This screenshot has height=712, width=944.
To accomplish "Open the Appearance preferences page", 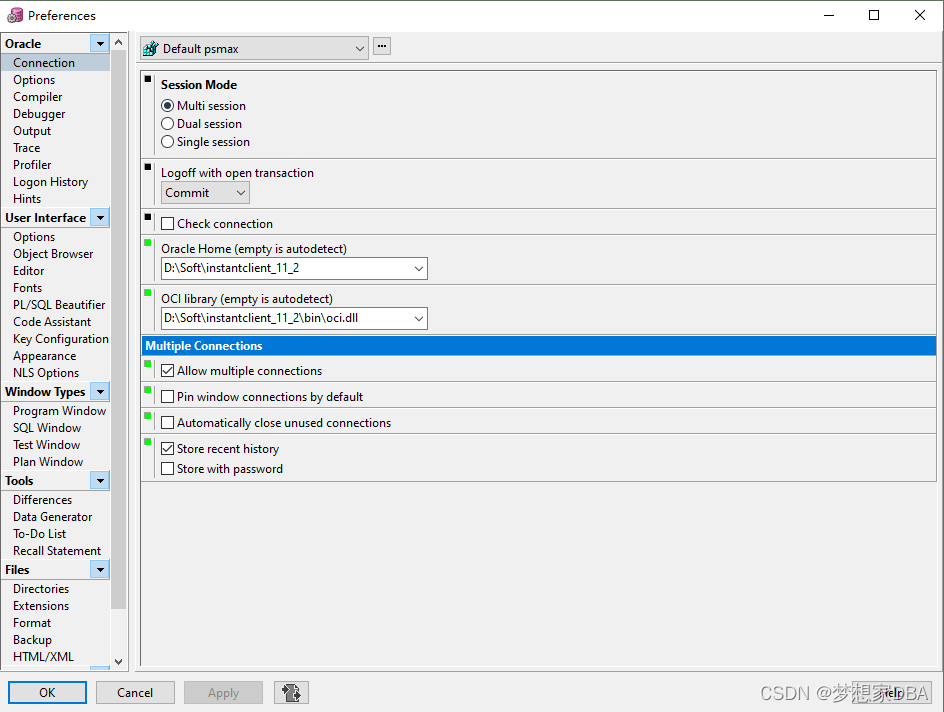I will [x=45, y=356].
